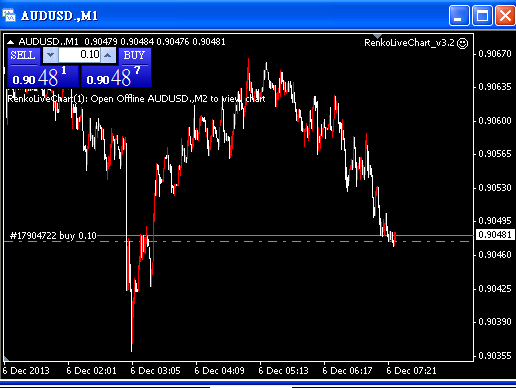Click the sell price 0.90481 tile

coord(43,76)
